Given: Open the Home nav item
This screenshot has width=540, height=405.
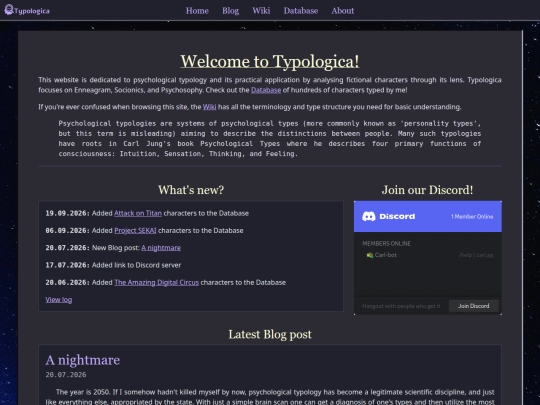Looking at the screenshot, I should click(197, 11).
